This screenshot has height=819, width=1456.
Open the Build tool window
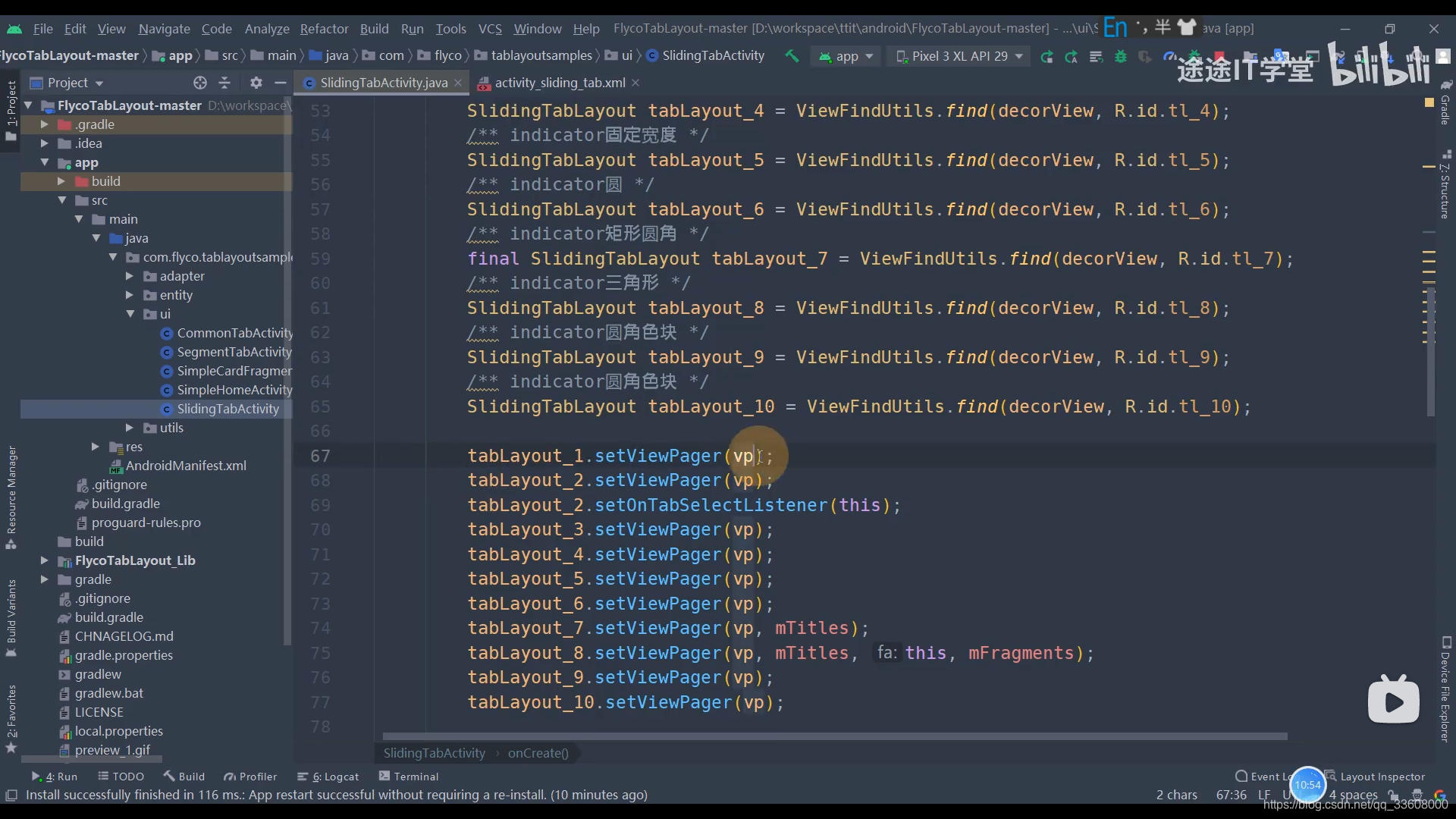point(184,777)
